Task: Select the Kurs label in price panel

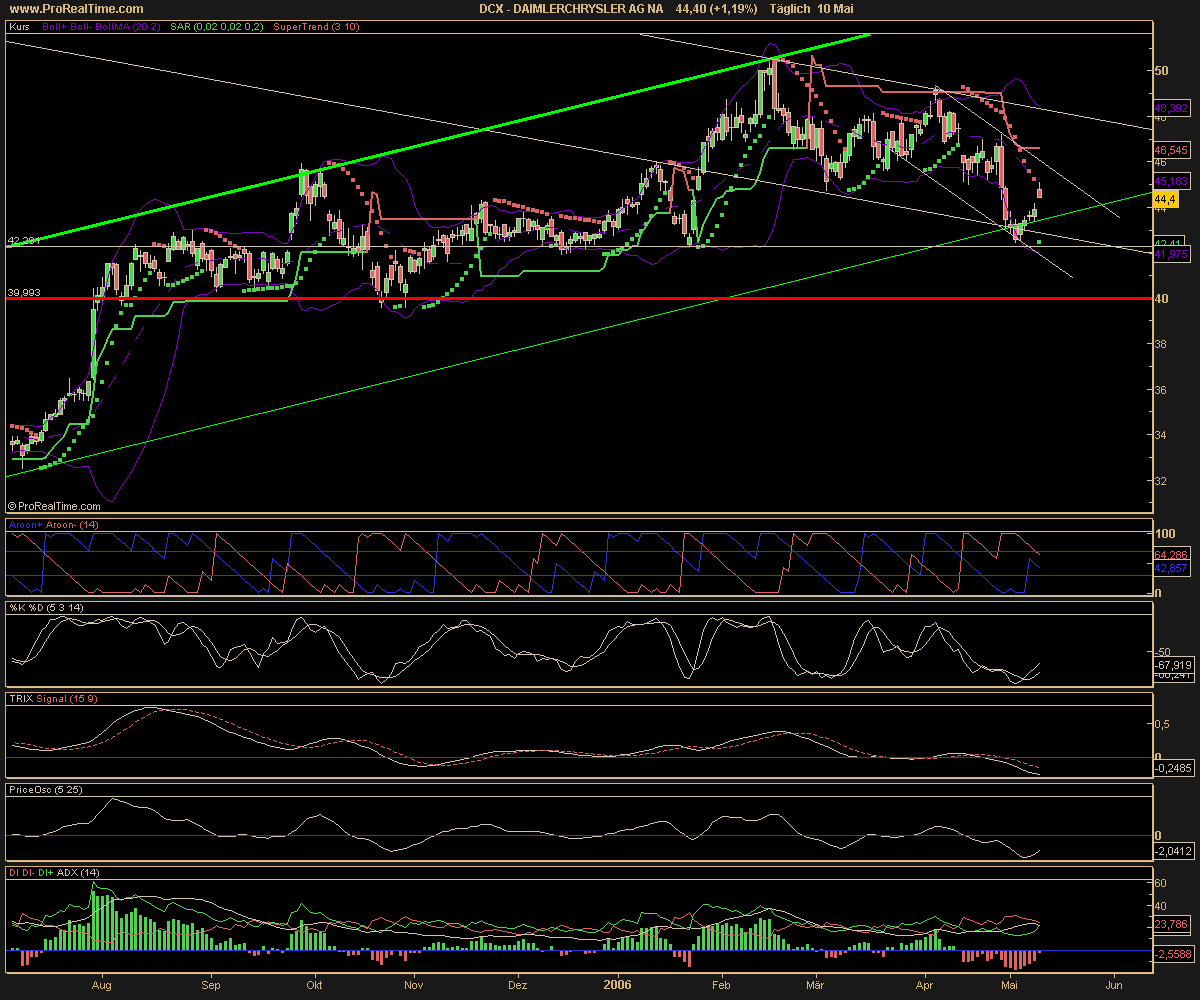Action: (x=18, y=28)
